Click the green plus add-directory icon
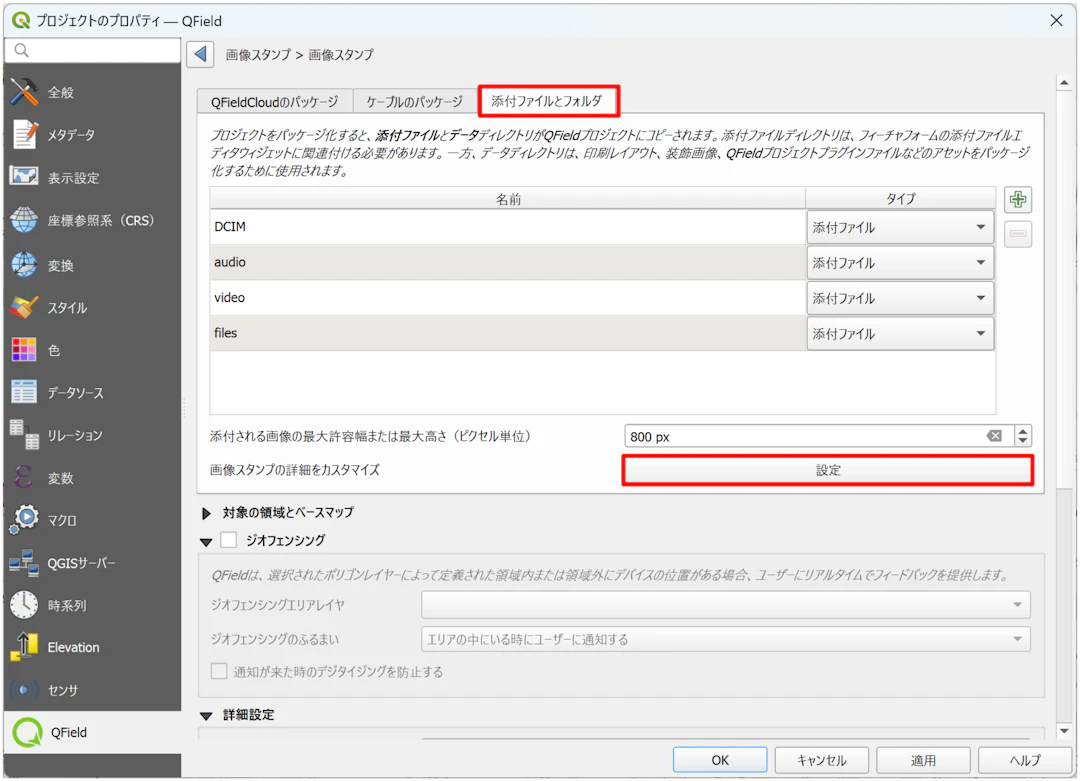This screenshot has height=781, width=1080. [1018, 200]
